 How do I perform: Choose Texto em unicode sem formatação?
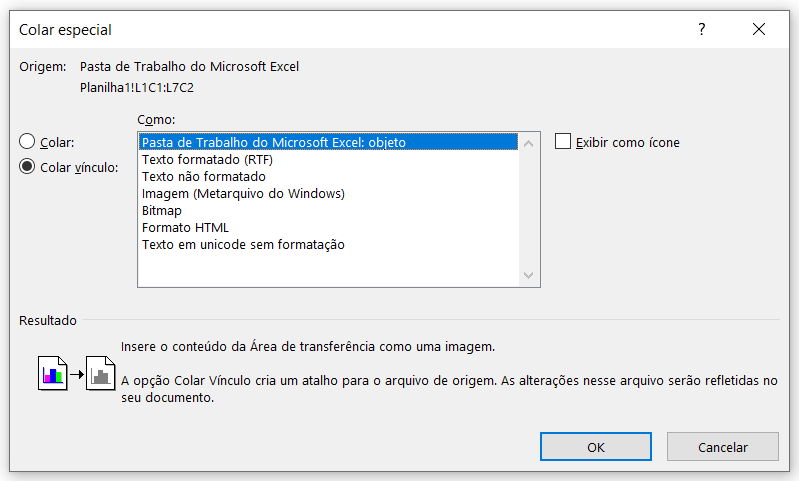pos(328,245)
